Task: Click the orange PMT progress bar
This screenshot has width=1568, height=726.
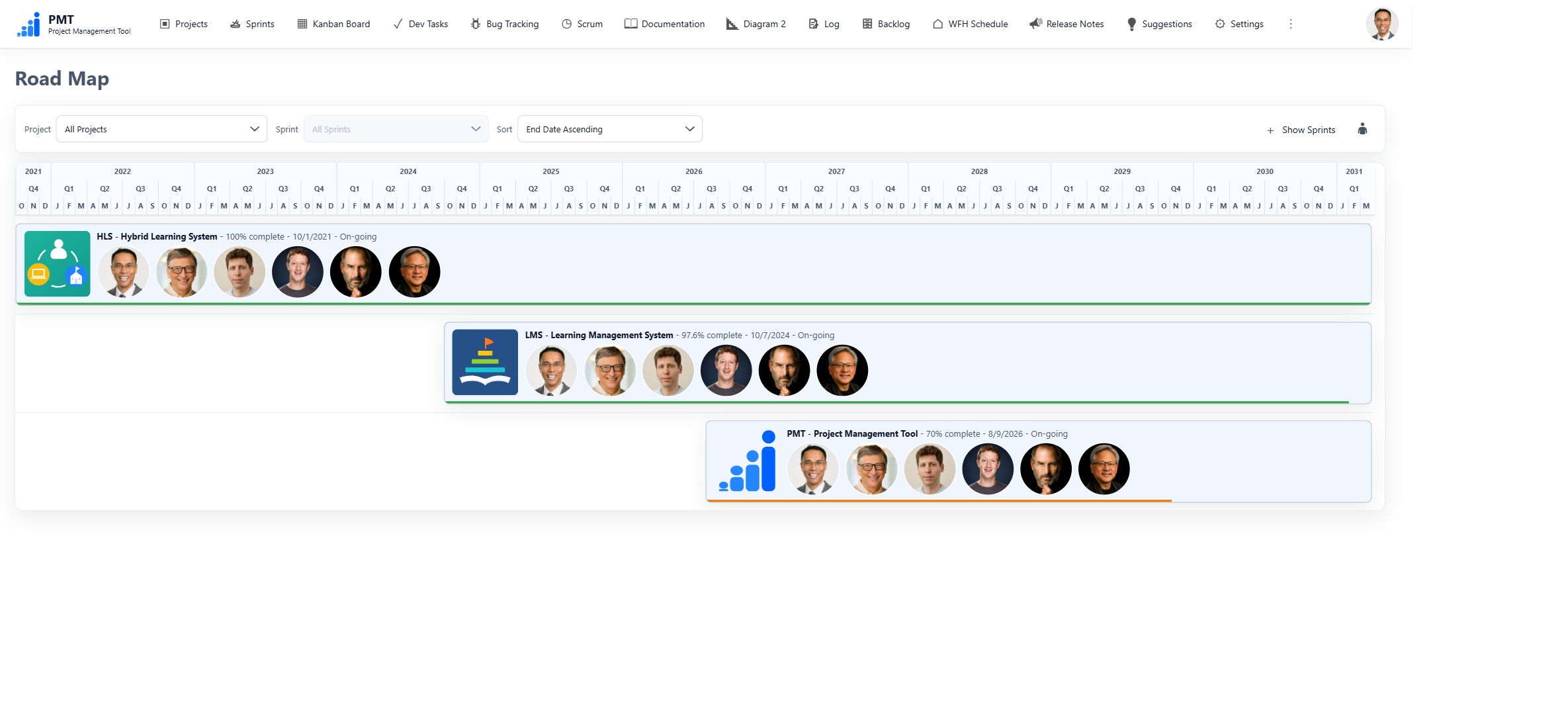Action: [939, 501]
